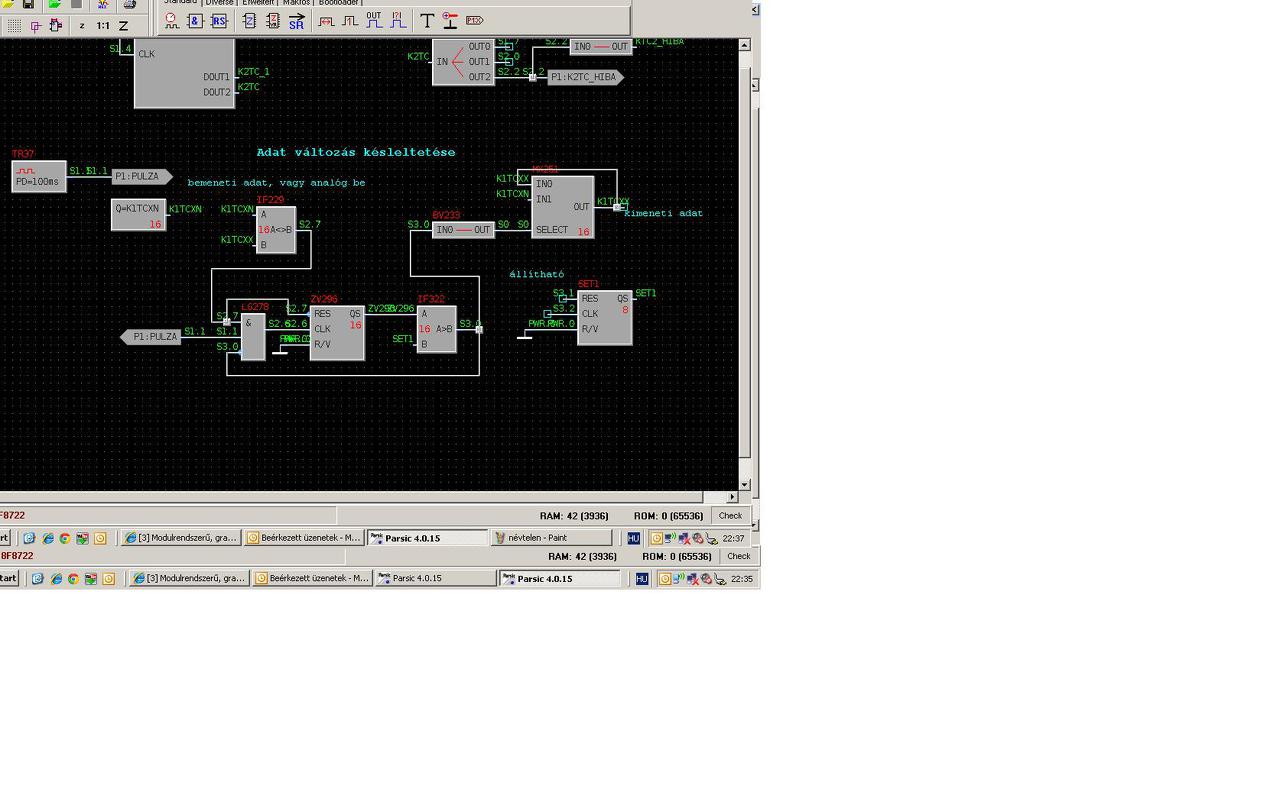This screenshot has width=1280, height=808.
Task: Click the 'állítható' label
Action: 537,274
